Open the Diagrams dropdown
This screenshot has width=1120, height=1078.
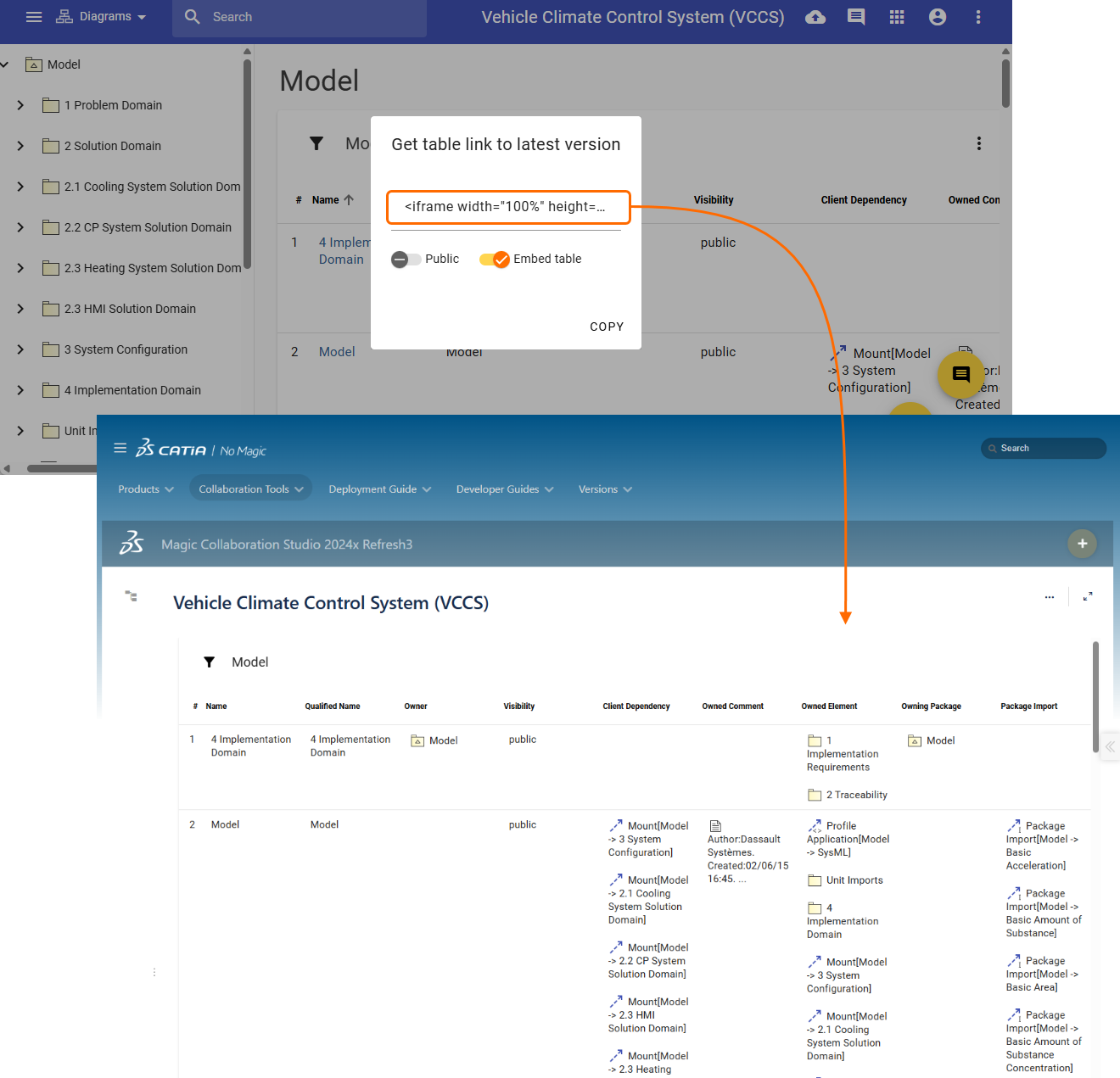click(101, 17)
